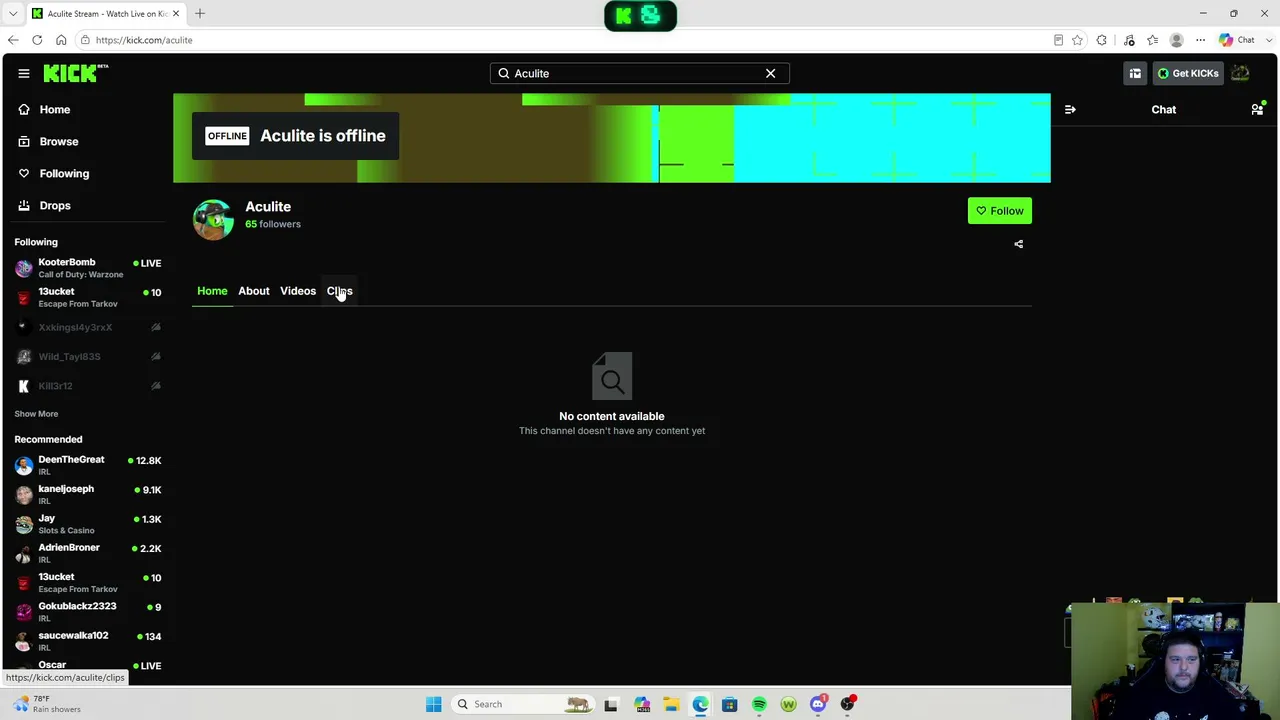This screenshot has height=720, width=1280.
Task: Click the 65 followers count text
Action: [273, 224]
